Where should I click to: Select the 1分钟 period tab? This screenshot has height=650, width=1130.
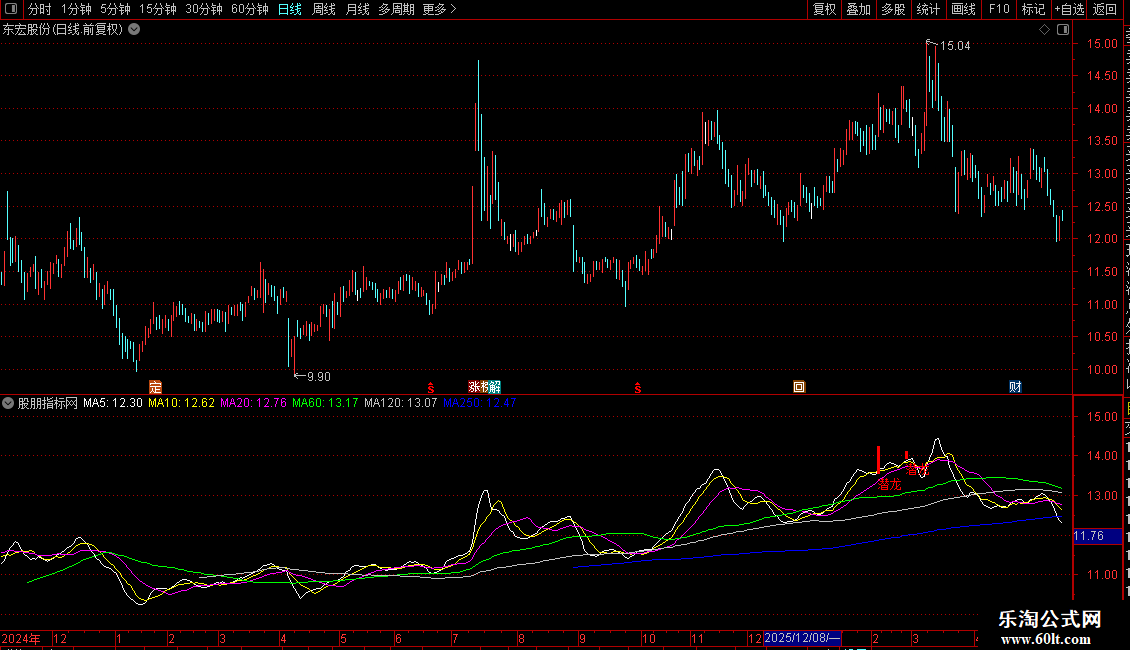[76, 9]
